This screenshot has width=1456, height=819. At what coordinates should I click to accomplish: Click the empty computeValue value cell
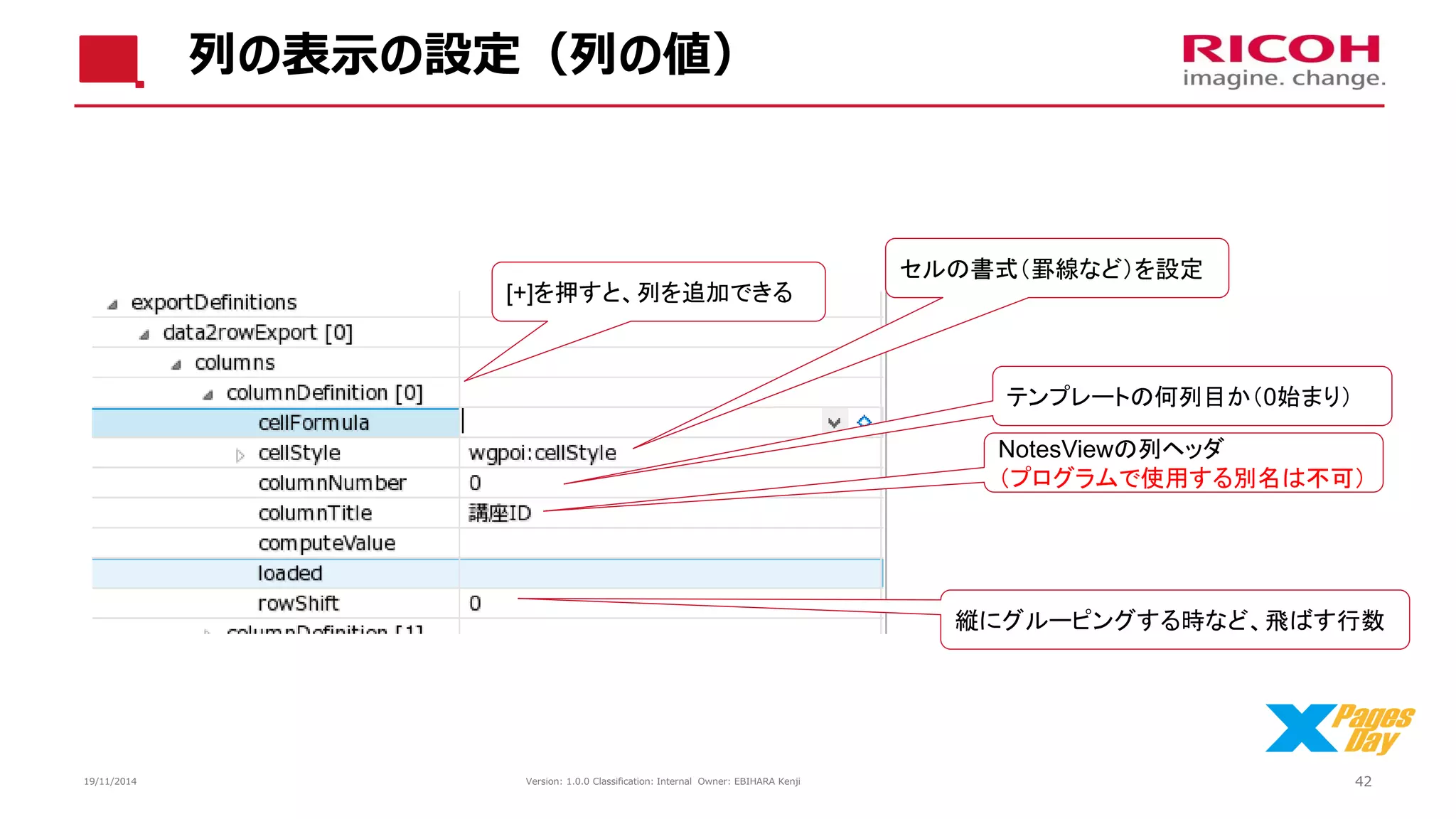coord(670,543)
